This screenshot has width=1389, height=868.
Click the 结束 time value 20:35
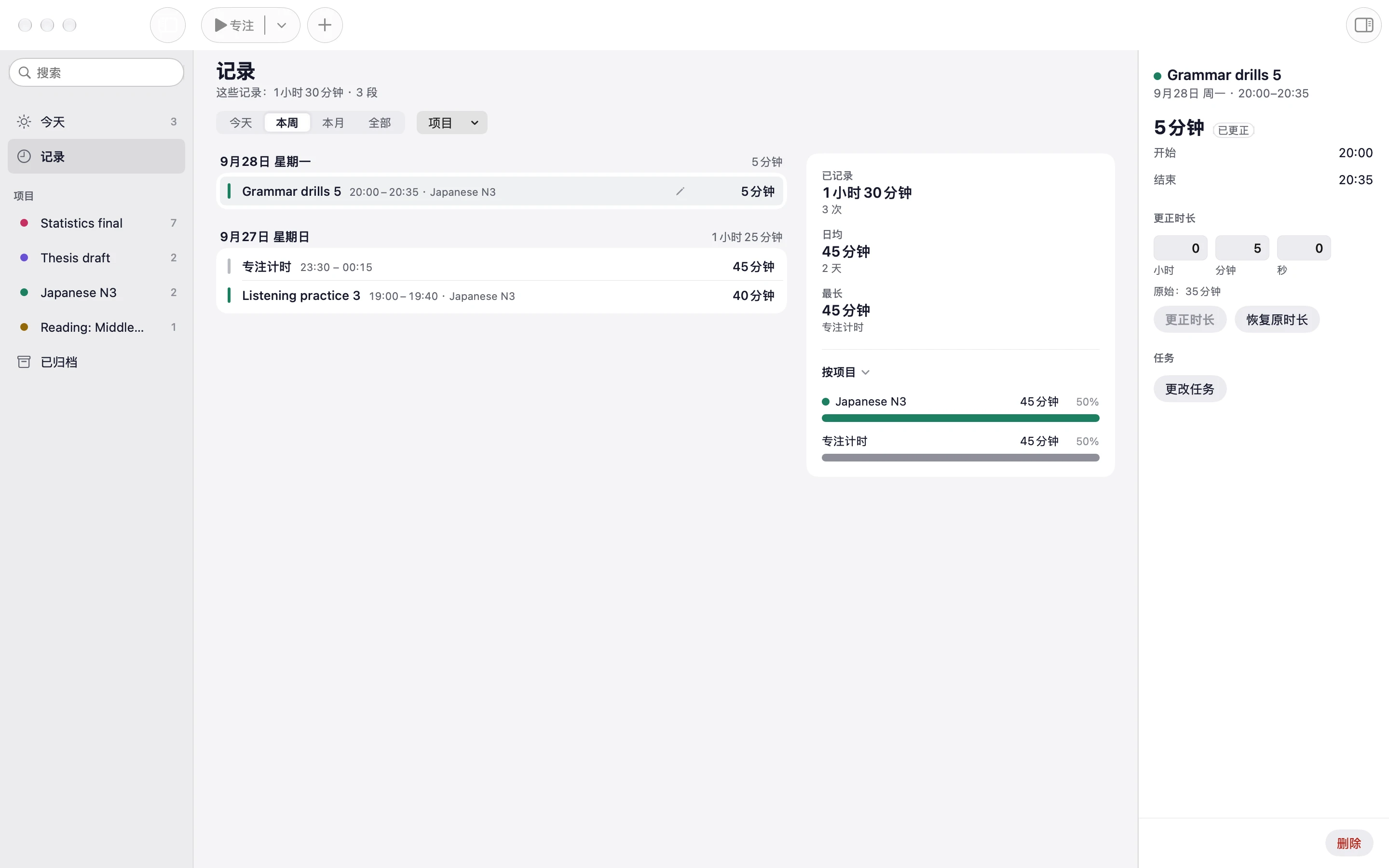[x=1355, y=180]
